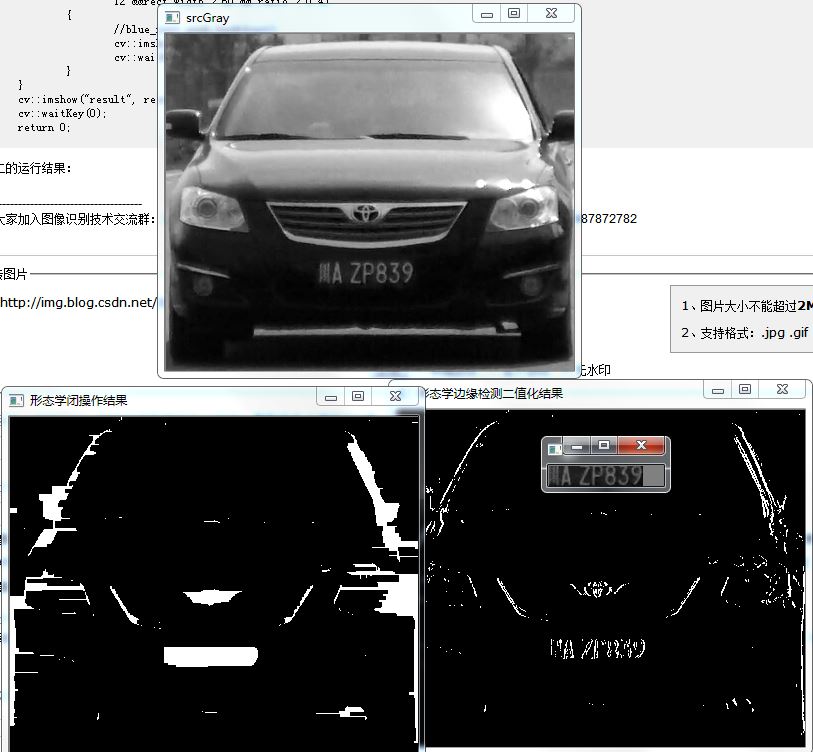Click the 形态学边缘检测二值化结果 title text
Screen dimensions: 813x752
493,394
